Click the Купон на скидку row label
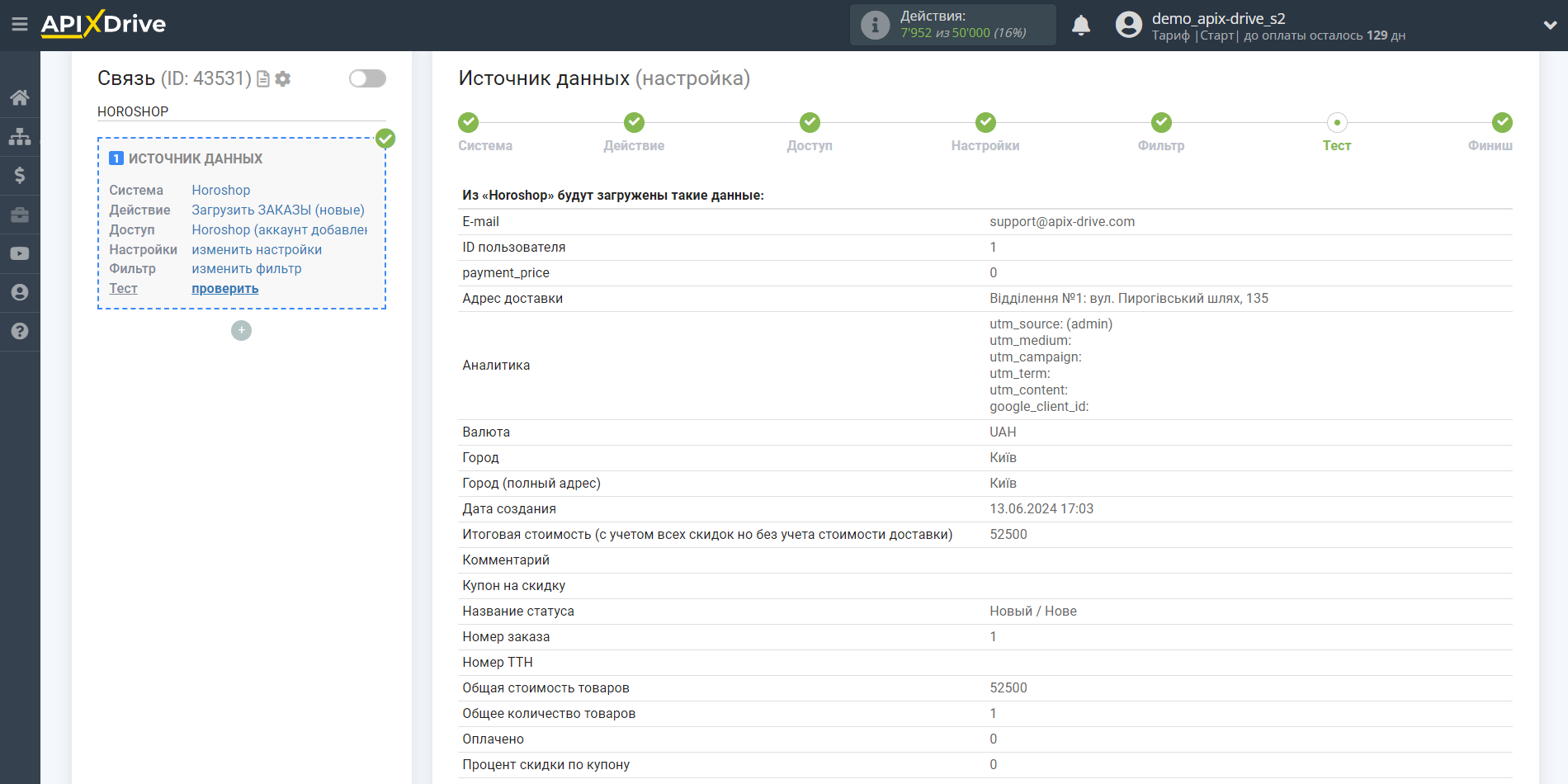This screenshot has width=1568, height=784. (513, 585)
